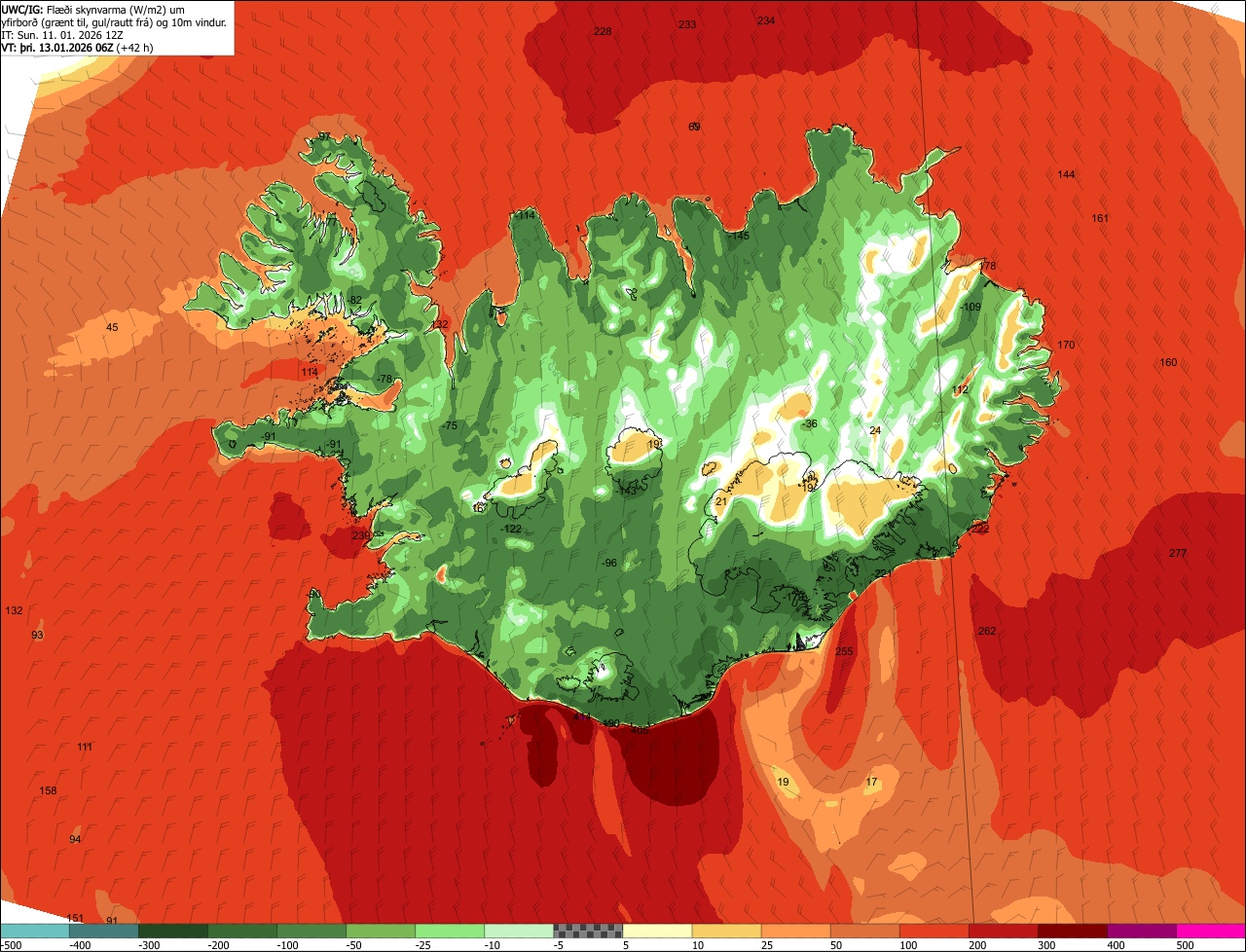This screenshot has height=952, width=1246.
Task: Click the value -78 on the map
Action: point(384,379)
